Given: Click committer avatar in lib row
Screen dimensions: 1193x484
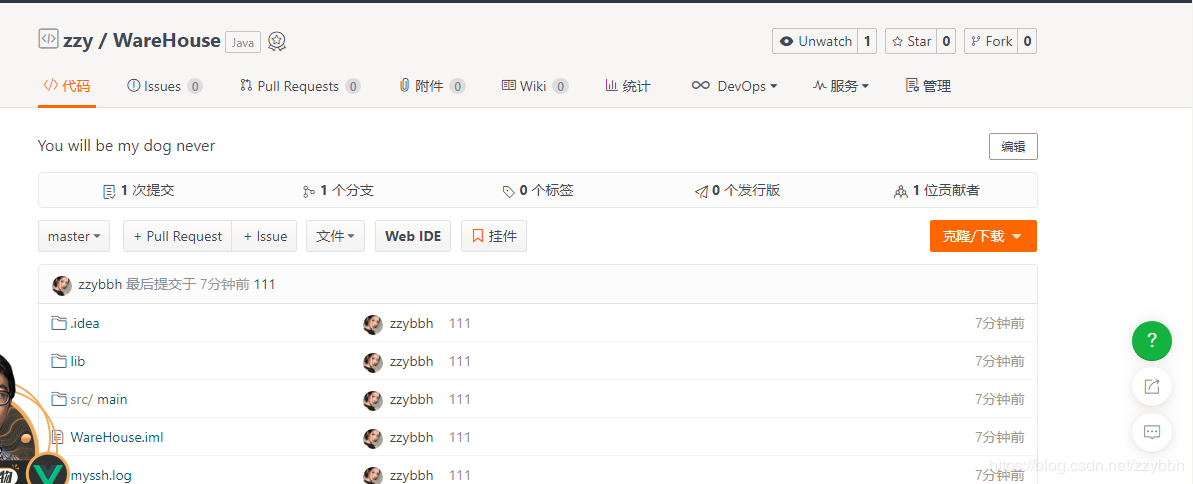Looking at the screenshot, I should [x=373, y=362].
